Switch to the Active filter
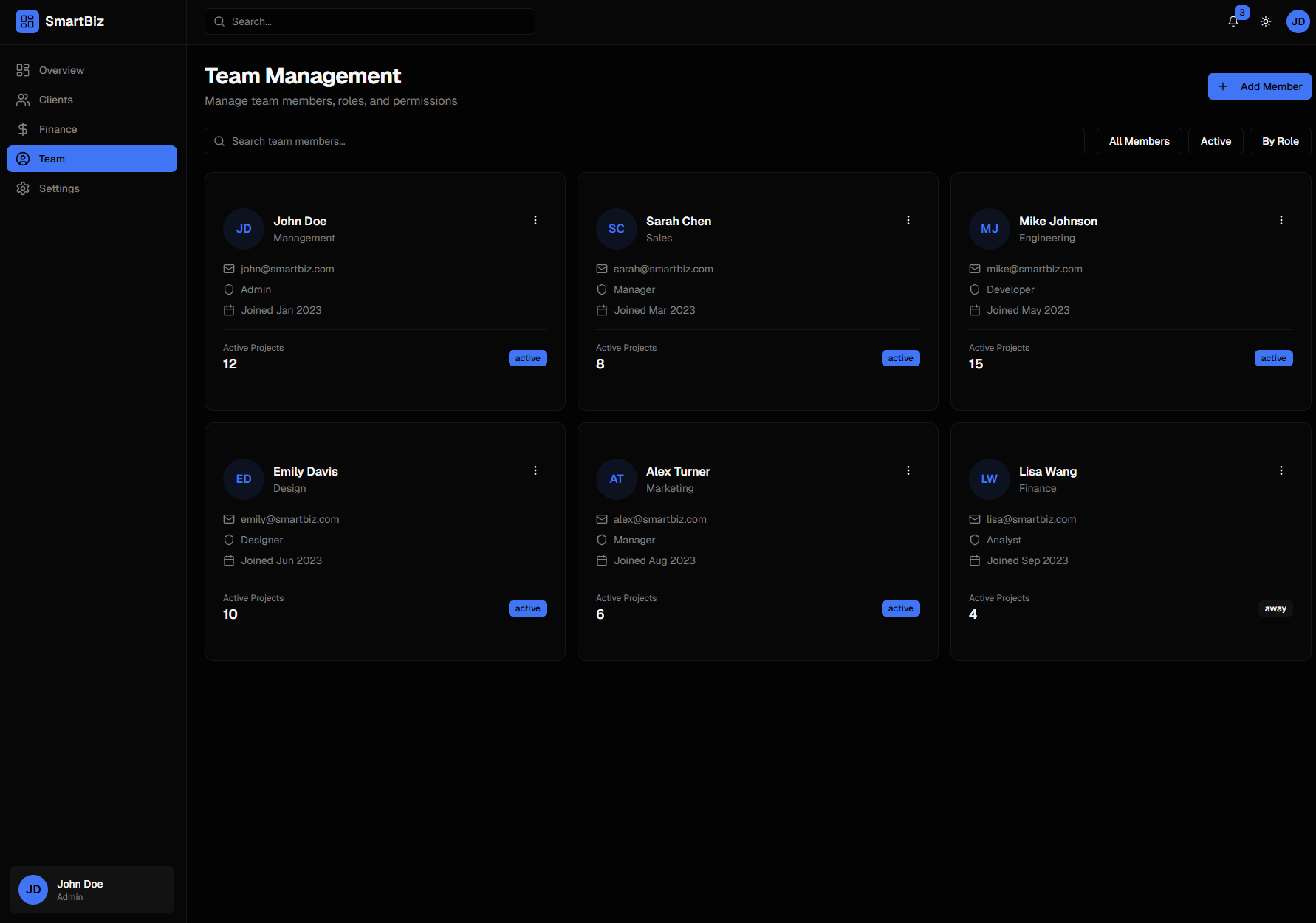This screenshot has width=1316, height=923. click(x=1216, y=140)
